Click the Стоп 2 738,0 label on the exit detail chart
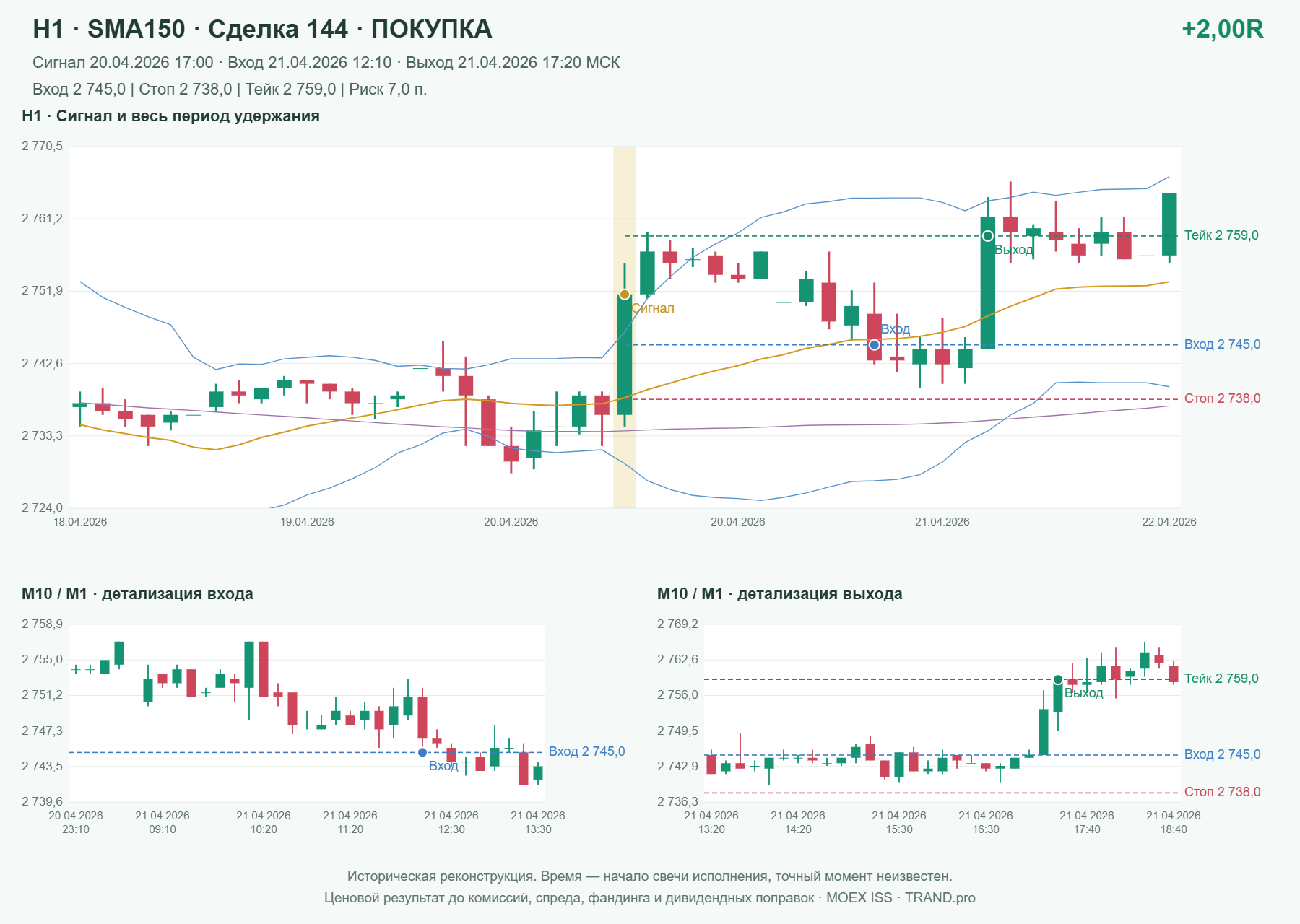 [1222, 792]
